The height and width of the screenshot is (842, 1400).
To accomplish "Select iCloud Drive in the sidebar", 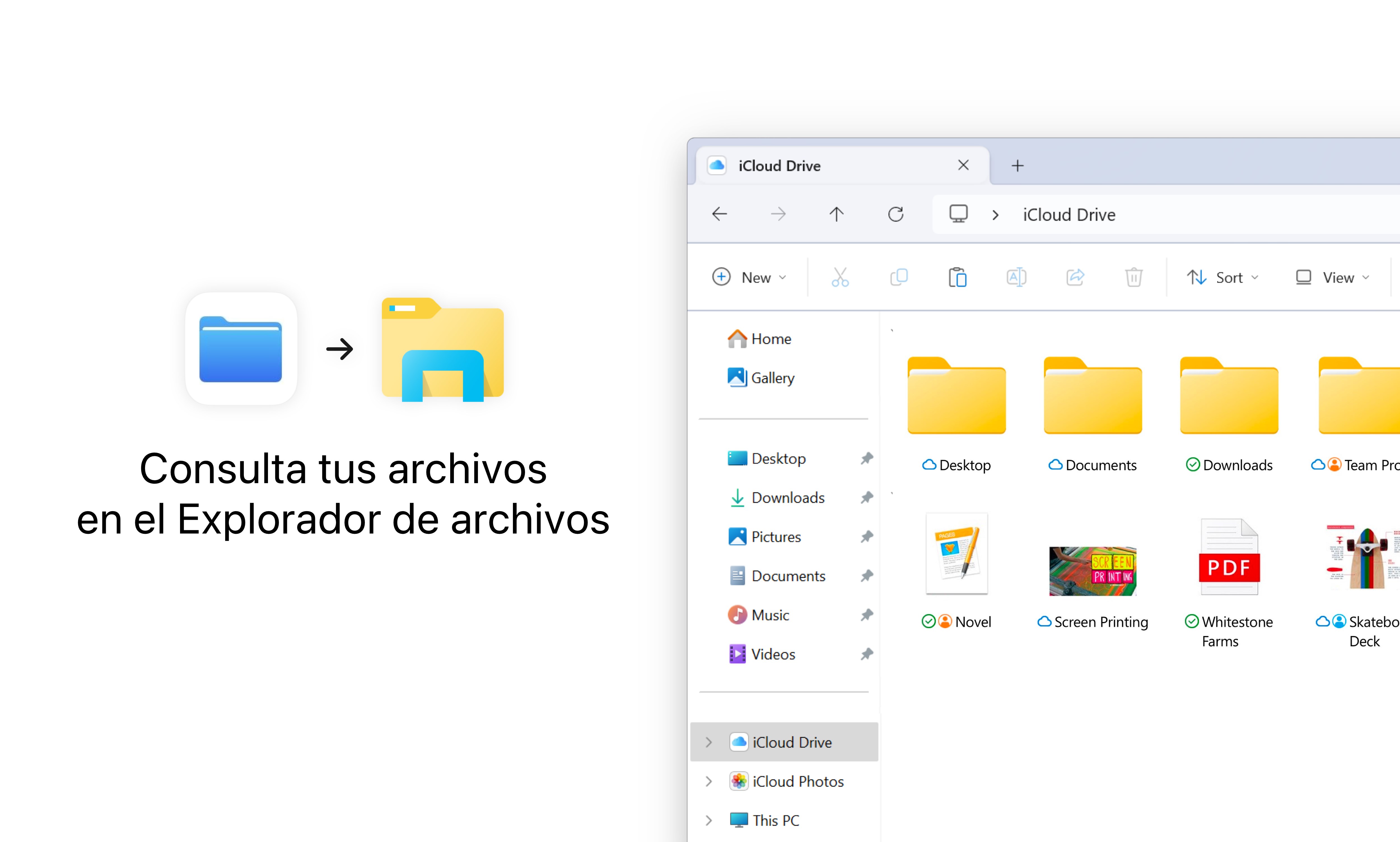I will point(784,742).
